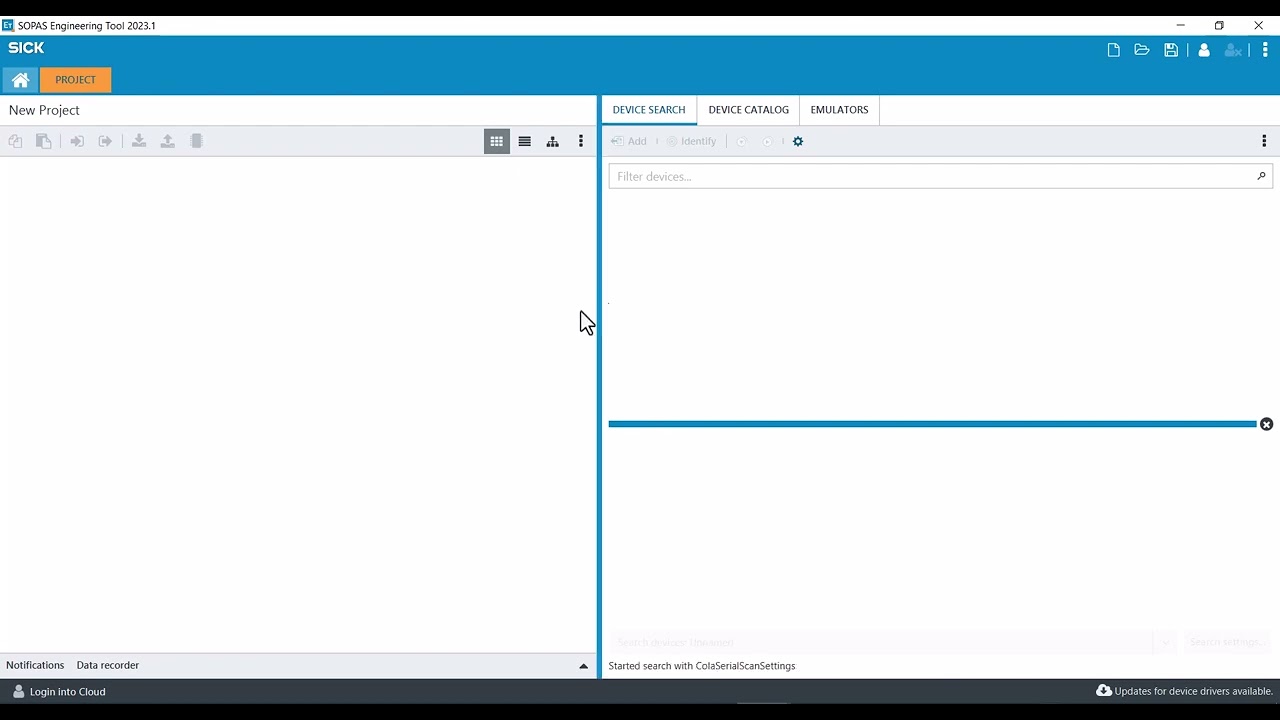Click the device logout arrow icon

105,141
